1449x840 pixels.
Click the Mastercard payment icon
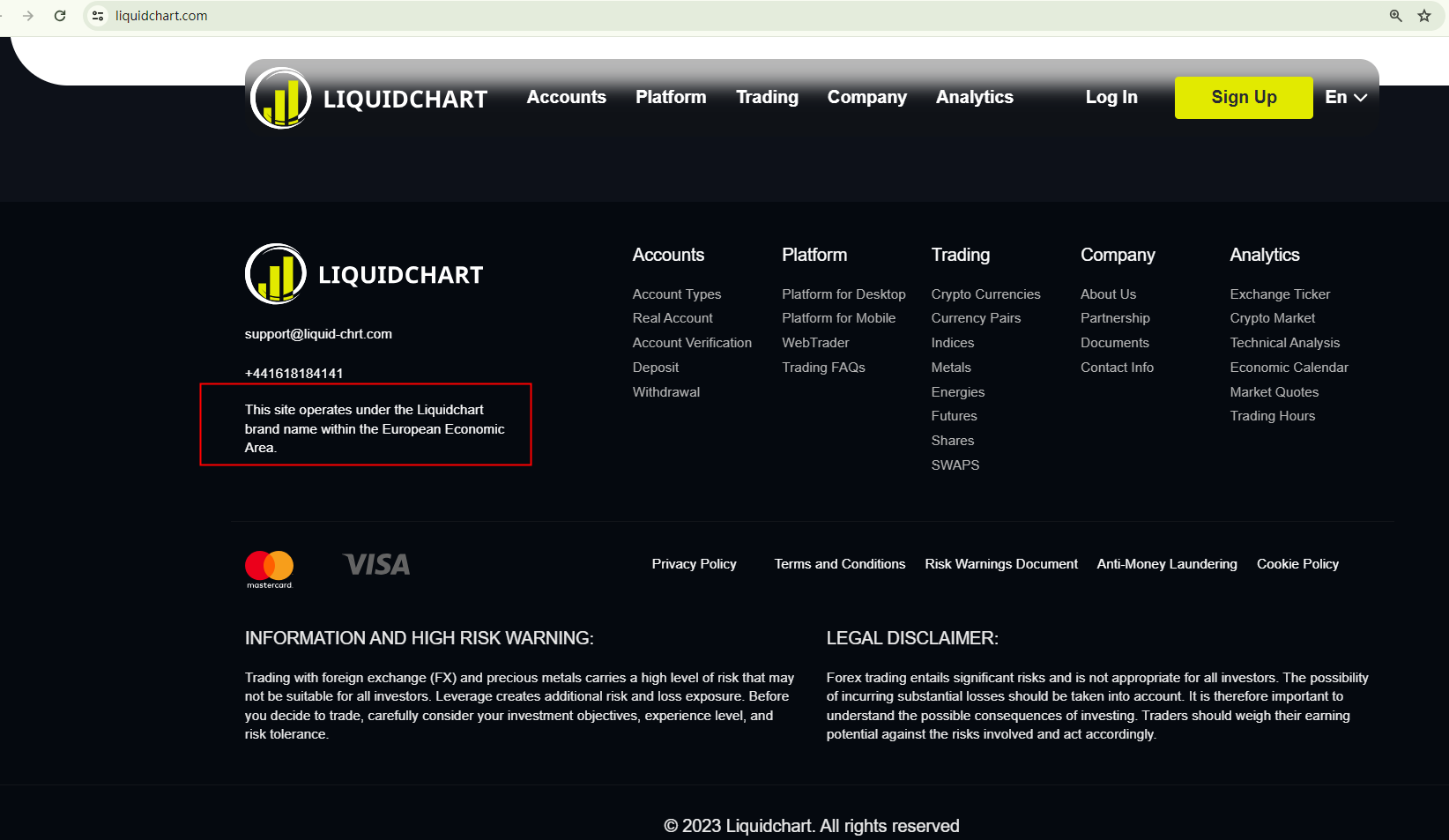[x=269, y=569]
